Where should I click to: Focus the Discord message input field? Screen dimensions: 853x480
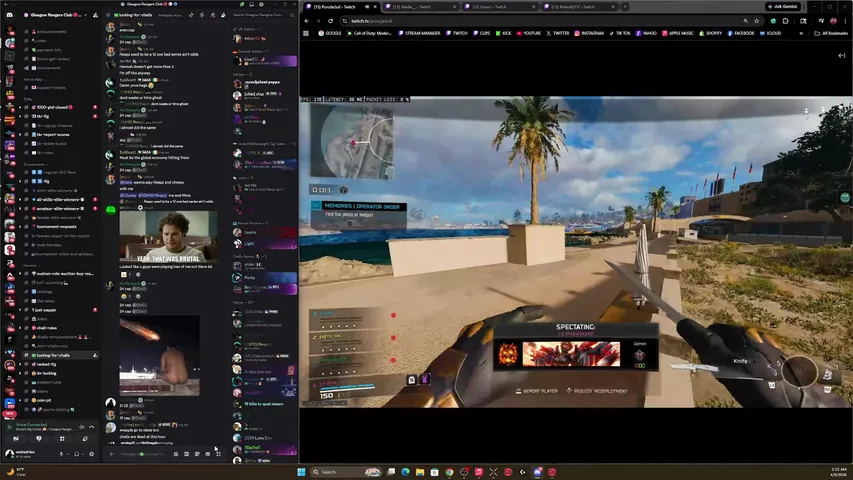[144, 454]
